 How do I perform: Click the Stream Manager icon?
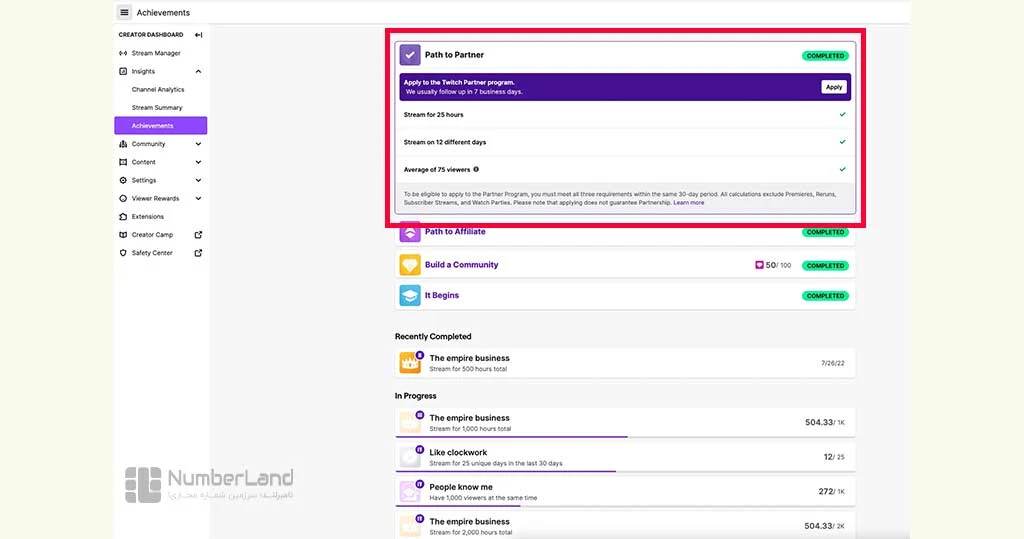click(123, 53)
